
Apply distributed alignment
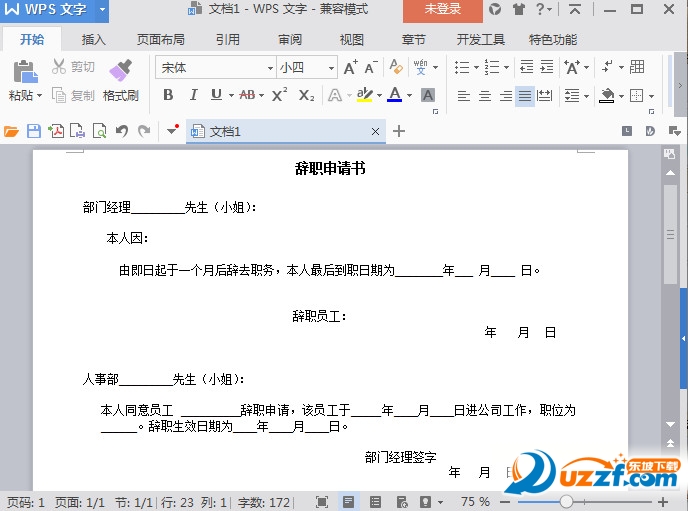click(x=545, y=95)
